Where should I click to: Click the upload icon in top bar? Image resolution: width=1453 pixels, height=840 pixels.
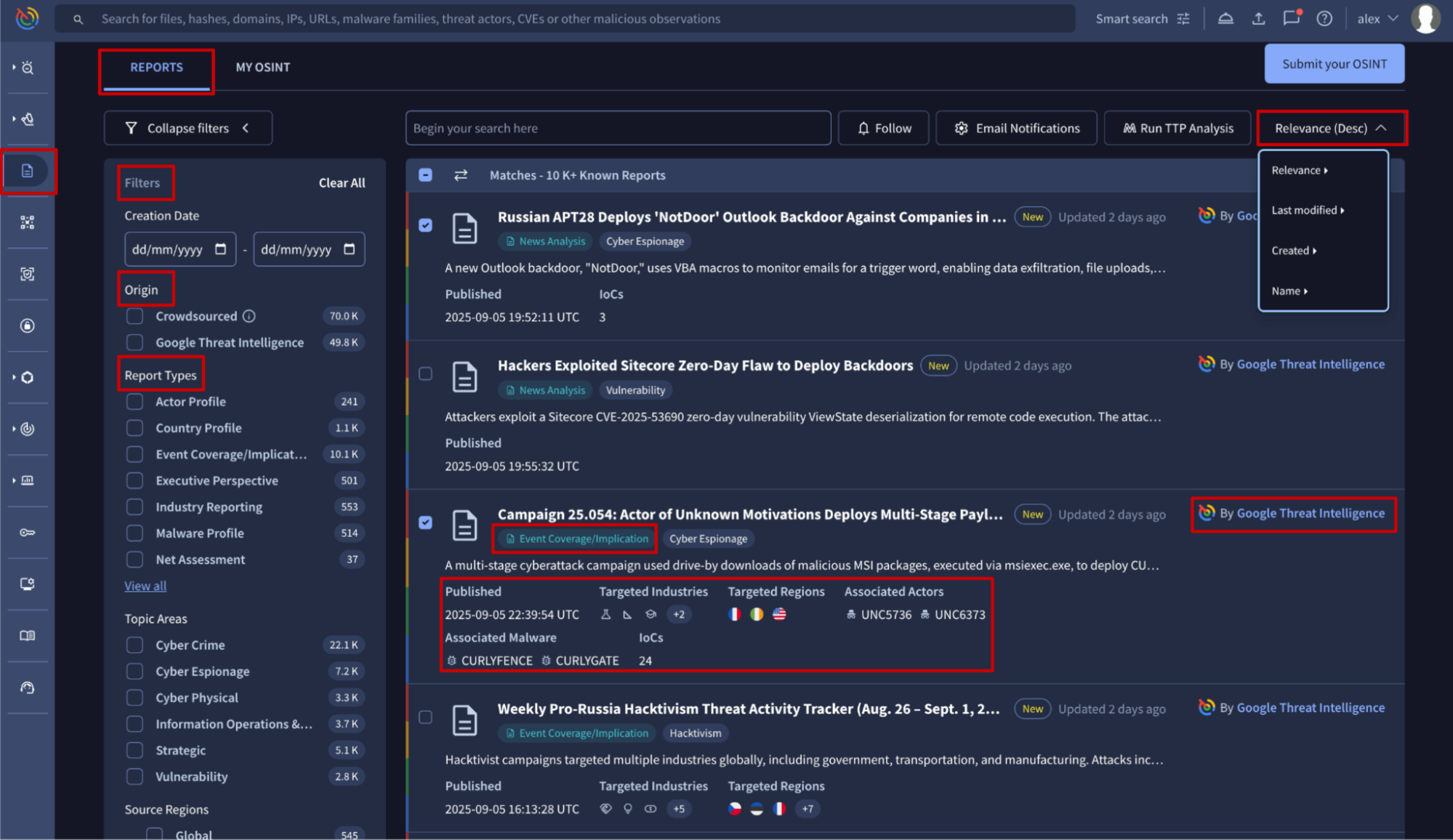pyautogui.click(x=1258, y=19)
